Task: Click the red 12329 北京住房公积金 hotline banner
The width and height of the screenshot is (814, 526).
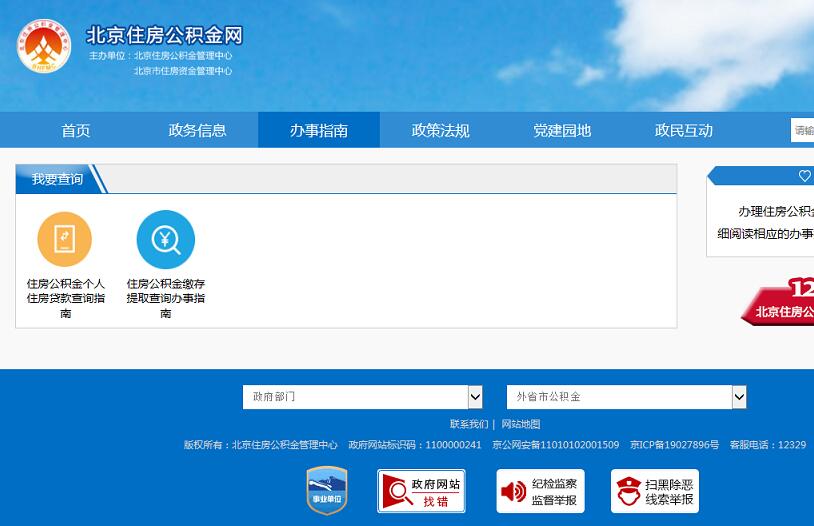Action: (777, 302)
